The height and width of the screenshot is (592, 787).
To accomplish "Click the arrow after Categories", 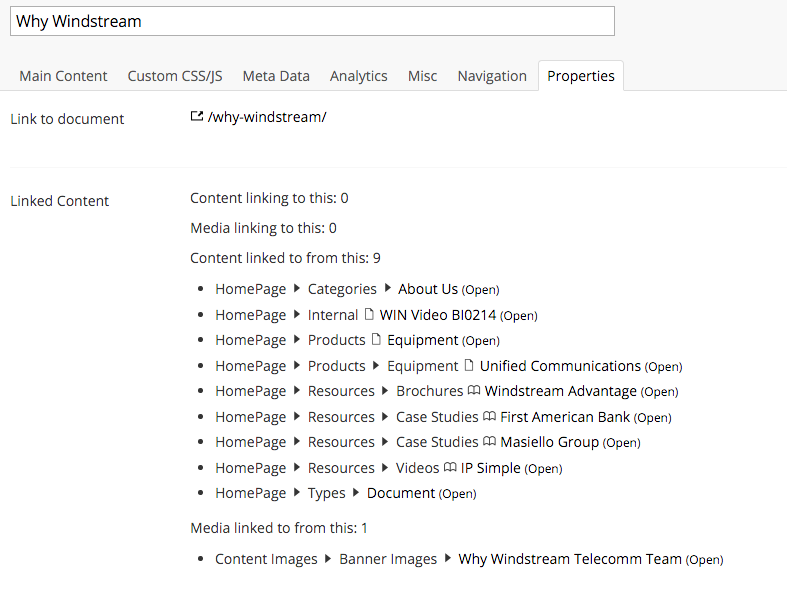I will click(387, 288).
